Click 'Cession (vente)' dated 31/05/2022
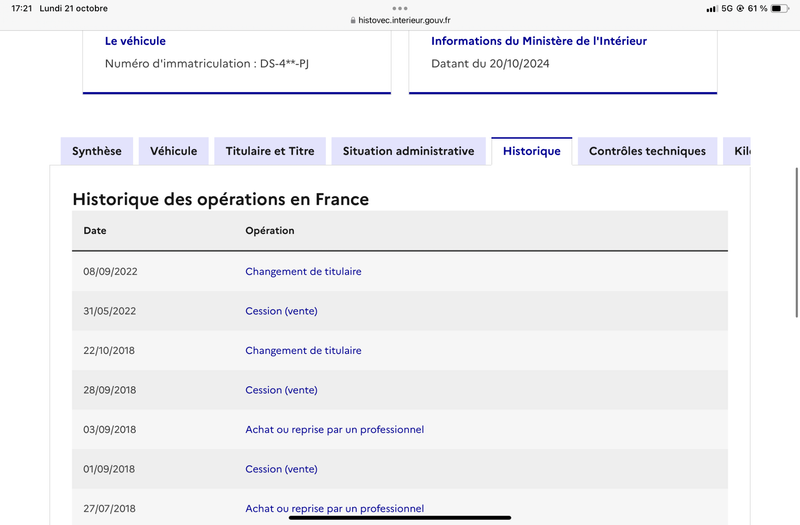Image resolution: width=800 pixels, height=525 pixels. (281, 311)
